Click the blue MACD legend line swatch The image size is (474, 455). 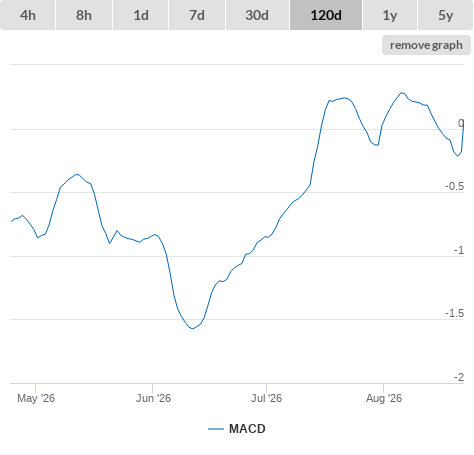pyautogui.click(x=216, y=429)
